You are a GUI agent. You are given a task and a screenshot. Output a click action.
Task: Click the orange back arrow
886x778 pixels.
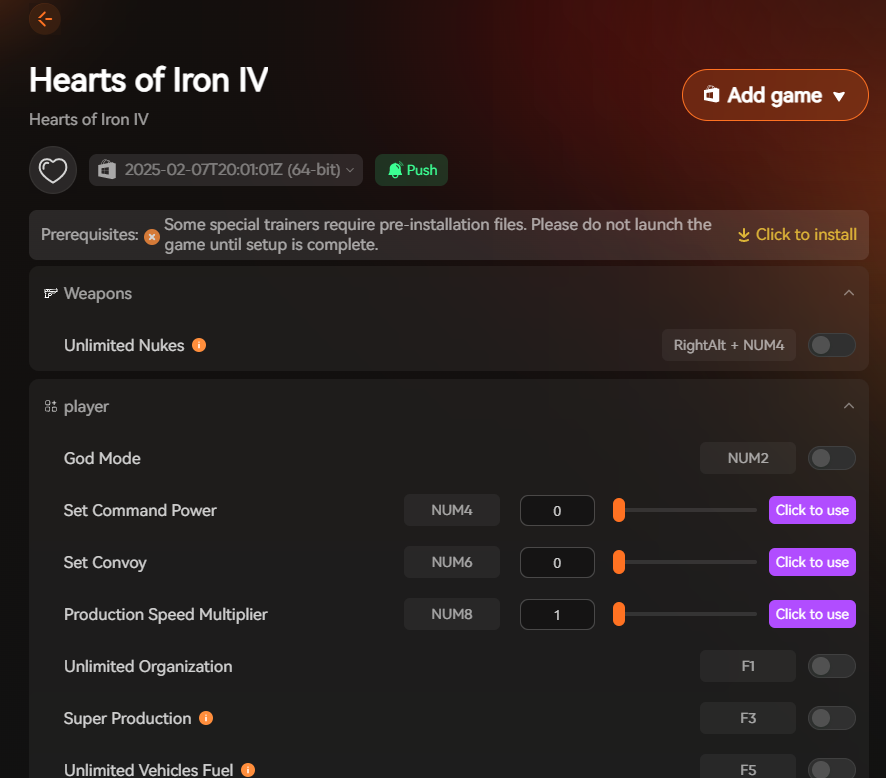(44, 19)
